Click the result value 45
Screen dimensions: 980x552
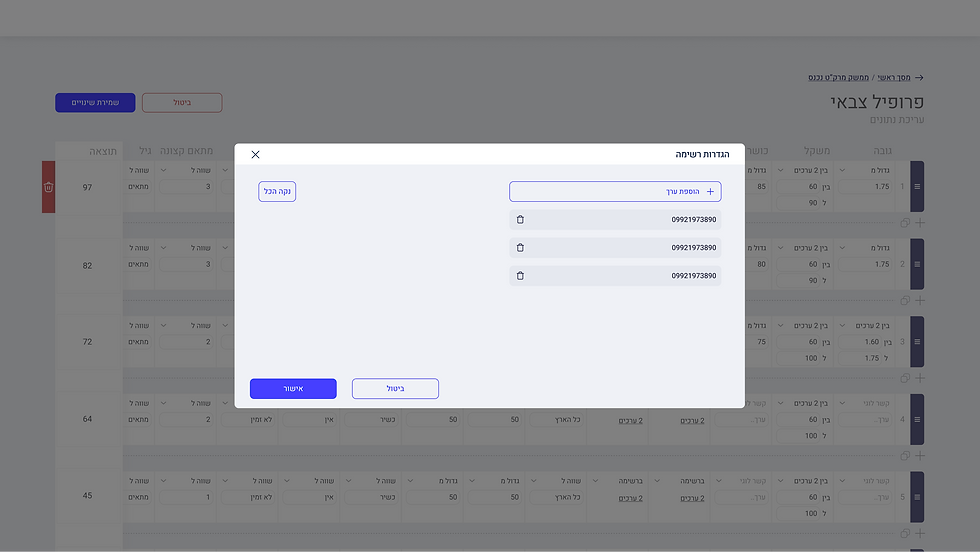tap(88, 495)
